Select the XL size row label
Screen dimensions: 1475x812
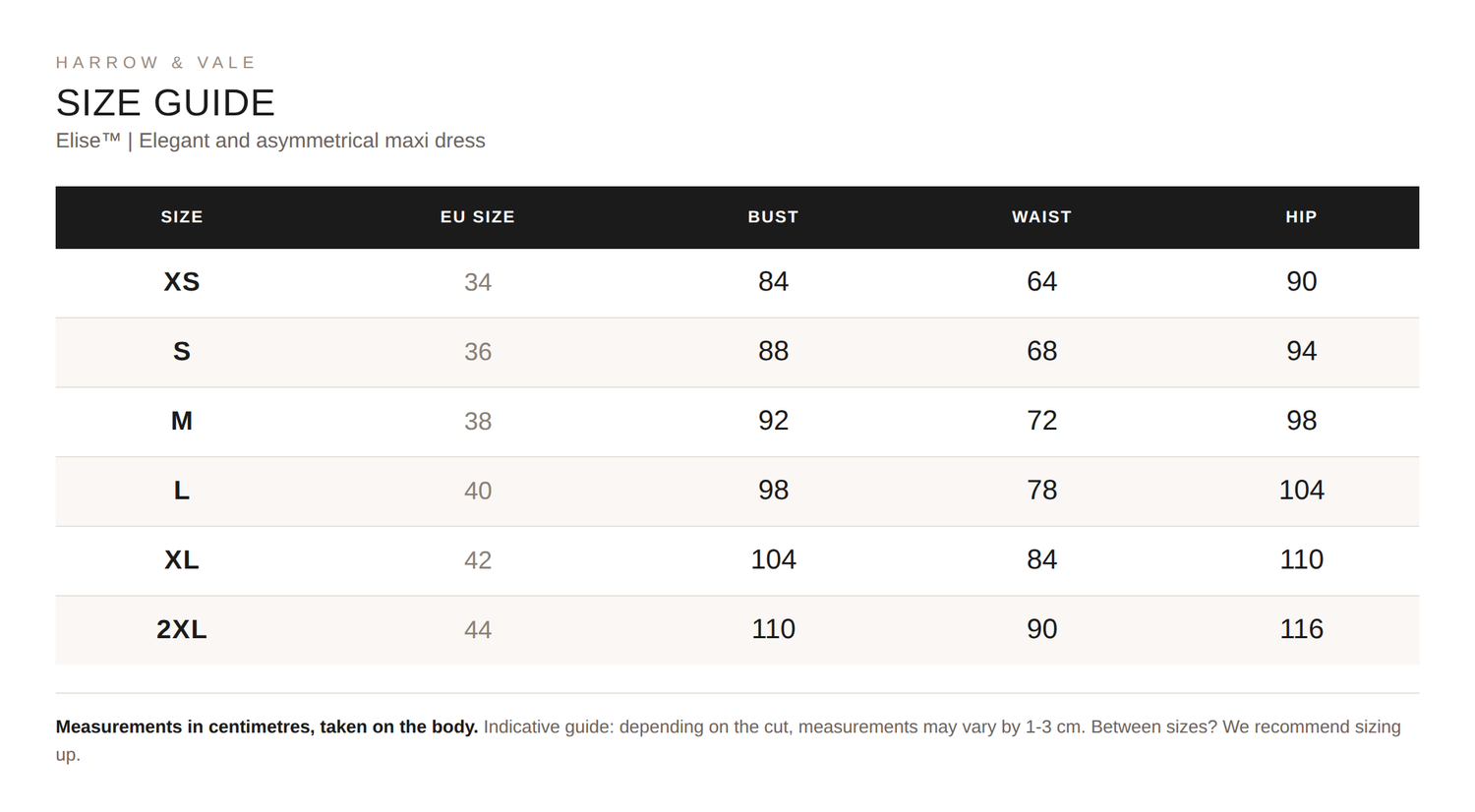coord(182,560)
